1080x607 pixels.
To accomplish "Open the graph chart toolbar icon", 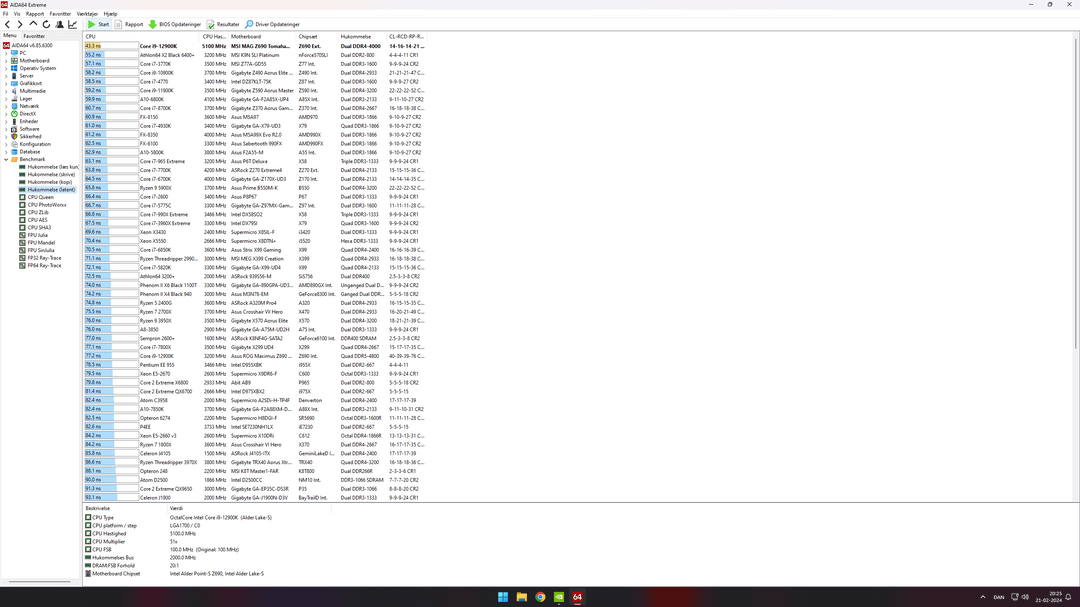I will click(72, 24).
